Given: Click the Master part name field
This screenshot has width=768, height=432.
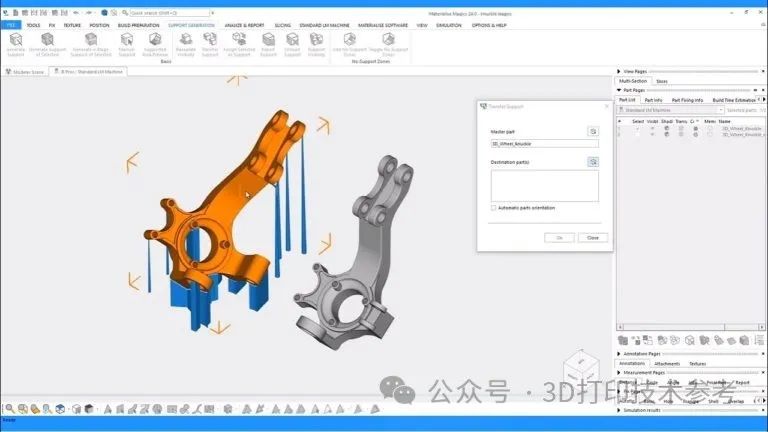Looking at the screenshot, I should [x=544, y=144].
